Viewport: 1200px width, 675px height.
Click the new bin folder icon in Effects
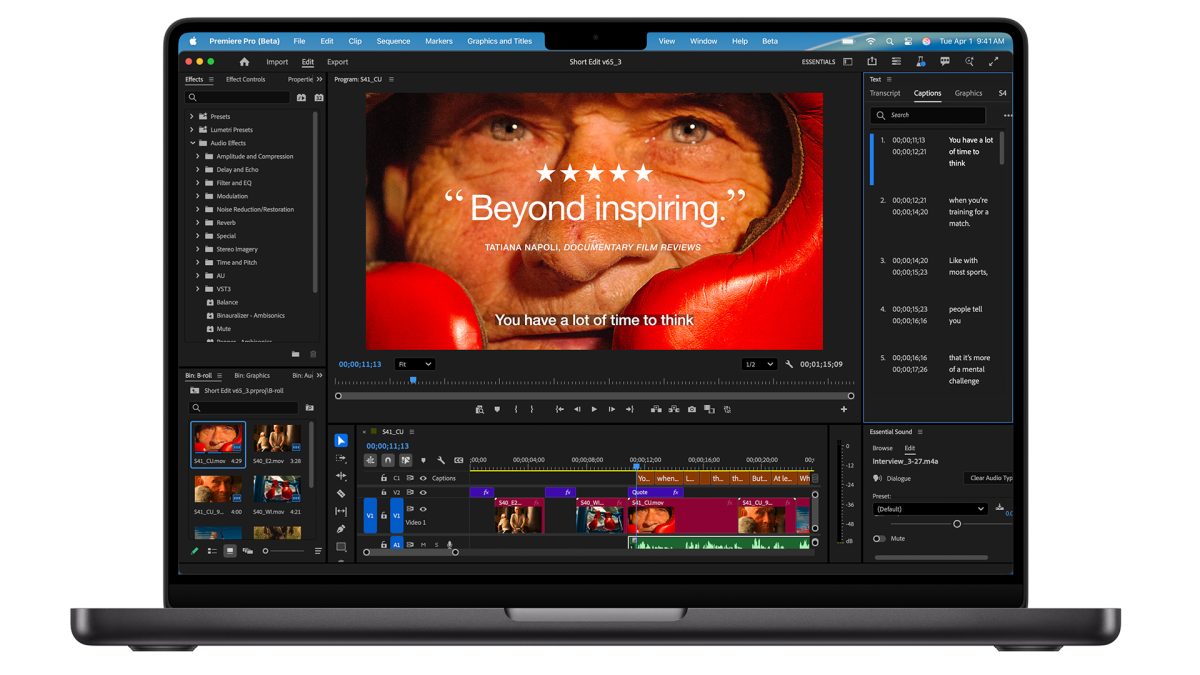coord(295,354)
